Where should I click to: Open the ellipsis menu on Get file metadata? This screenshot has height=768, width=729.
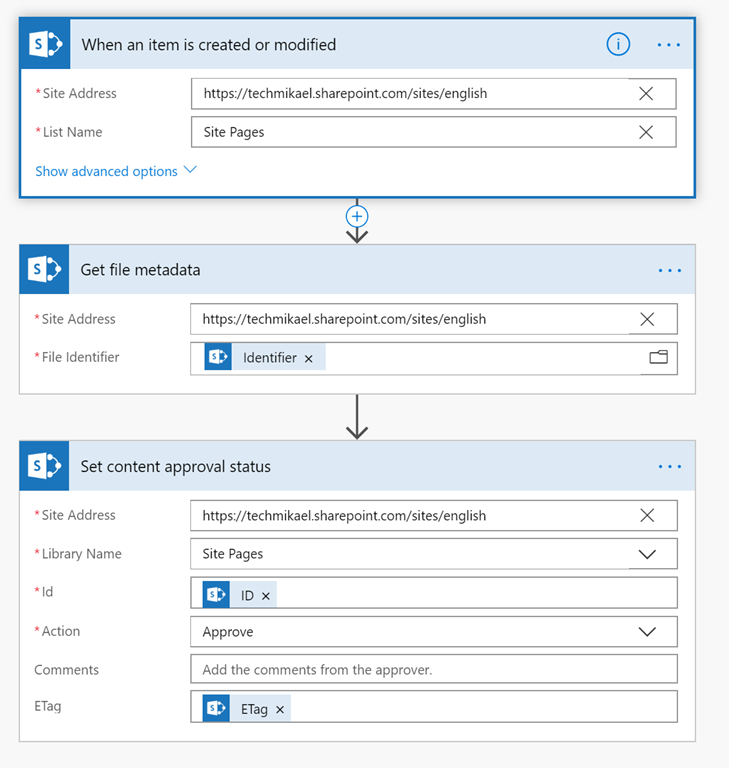670,270
